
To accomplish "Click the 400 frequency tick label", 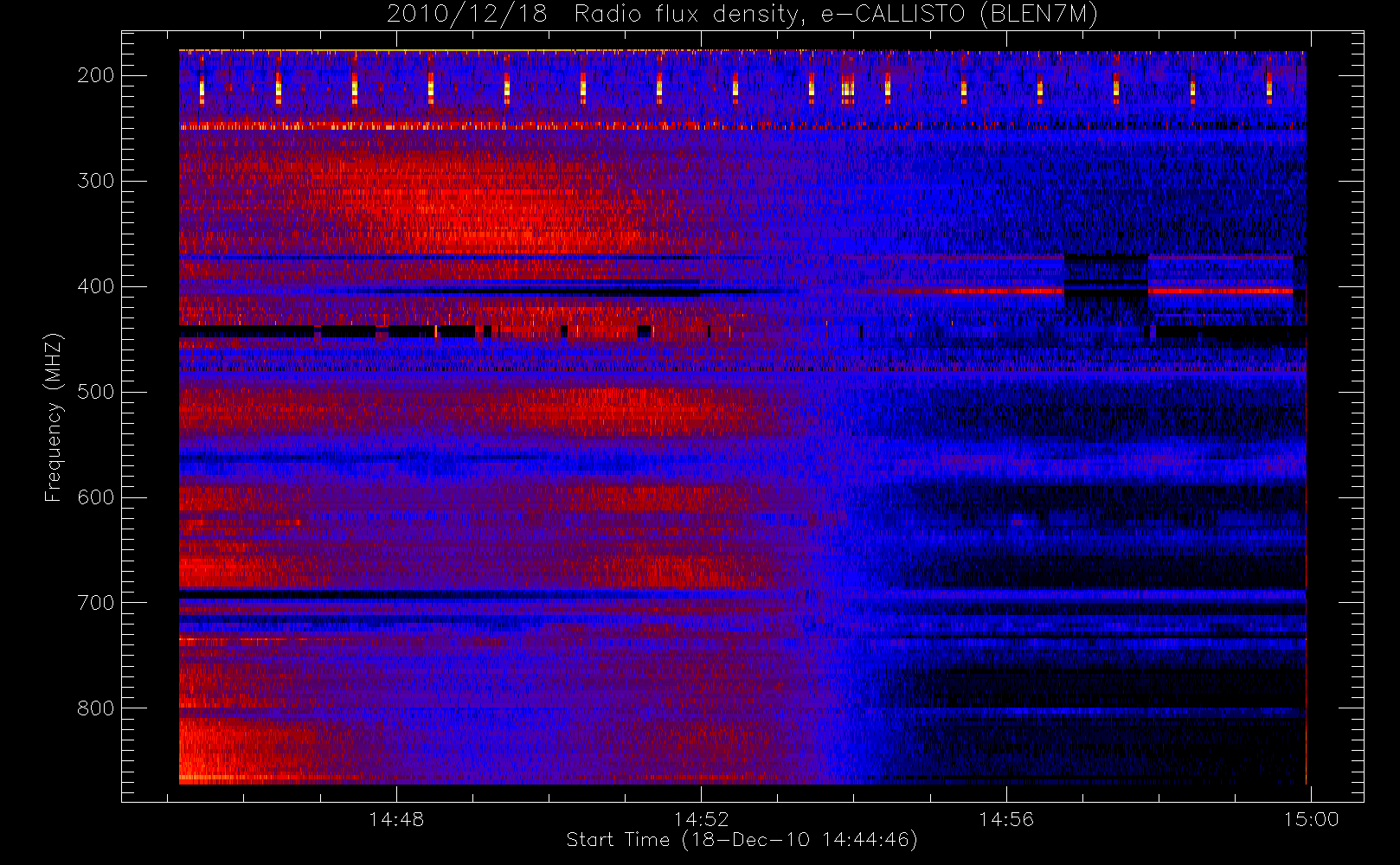I will [96, 286].
